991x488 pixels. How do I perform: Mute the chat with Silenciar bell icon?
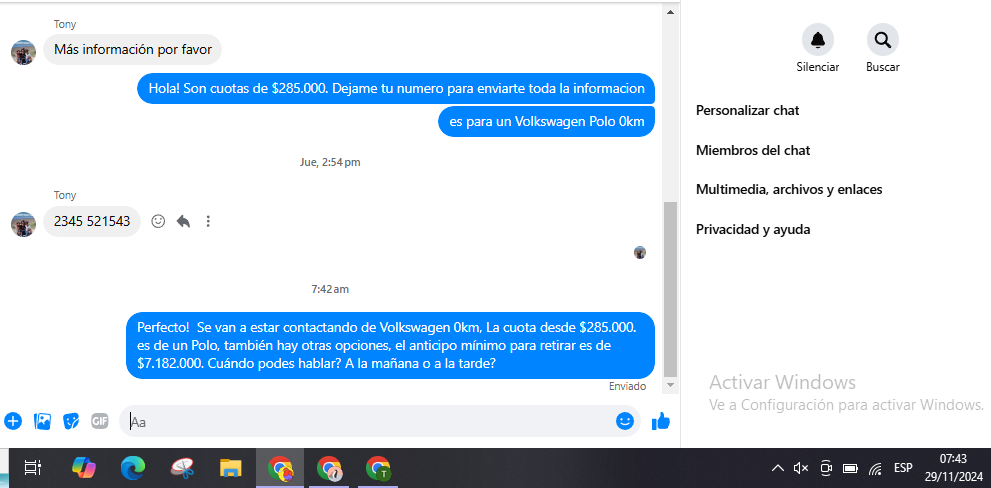818,40
